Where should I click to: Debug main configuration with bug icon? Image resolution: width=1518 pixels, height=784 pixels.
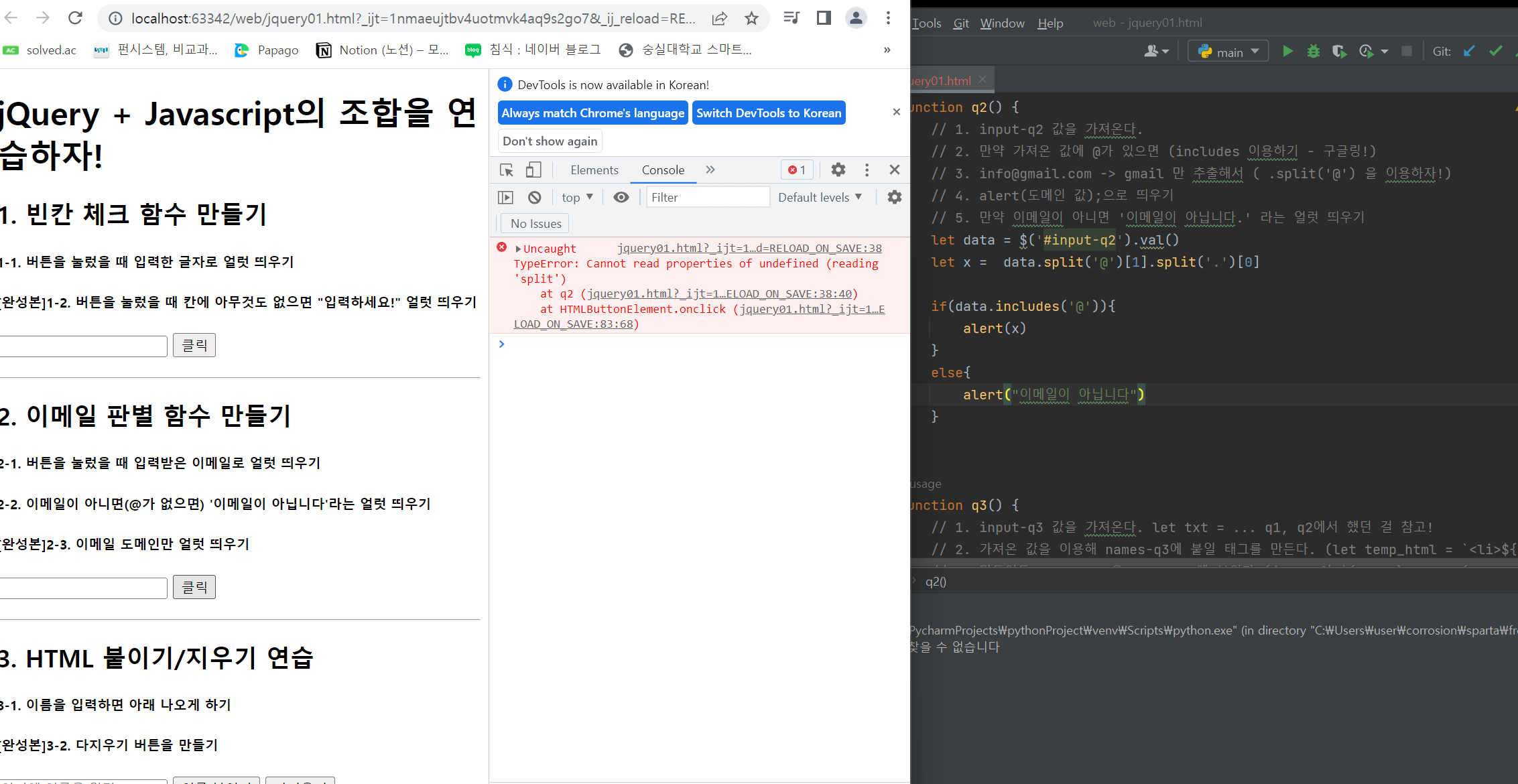coord(1314,52)
